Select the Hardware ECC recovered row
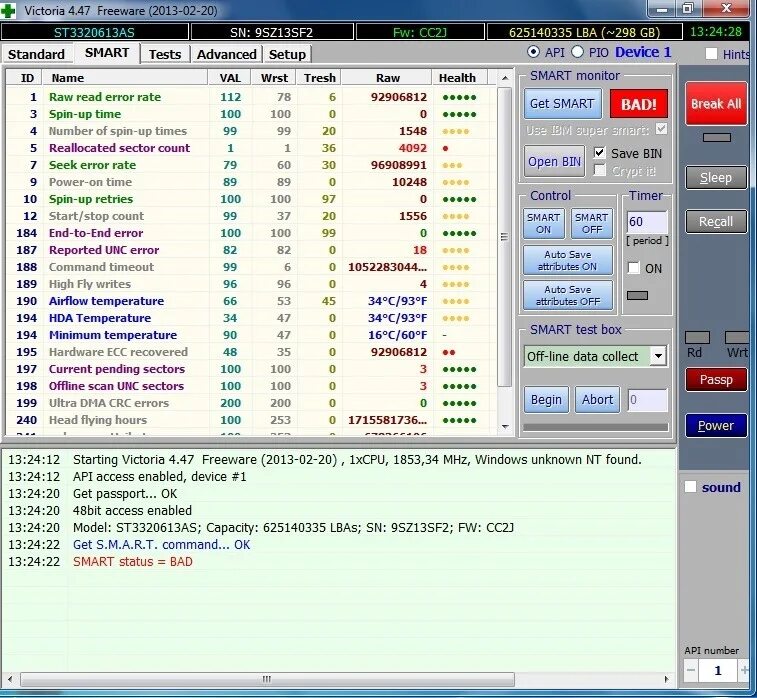 [251, 352]
